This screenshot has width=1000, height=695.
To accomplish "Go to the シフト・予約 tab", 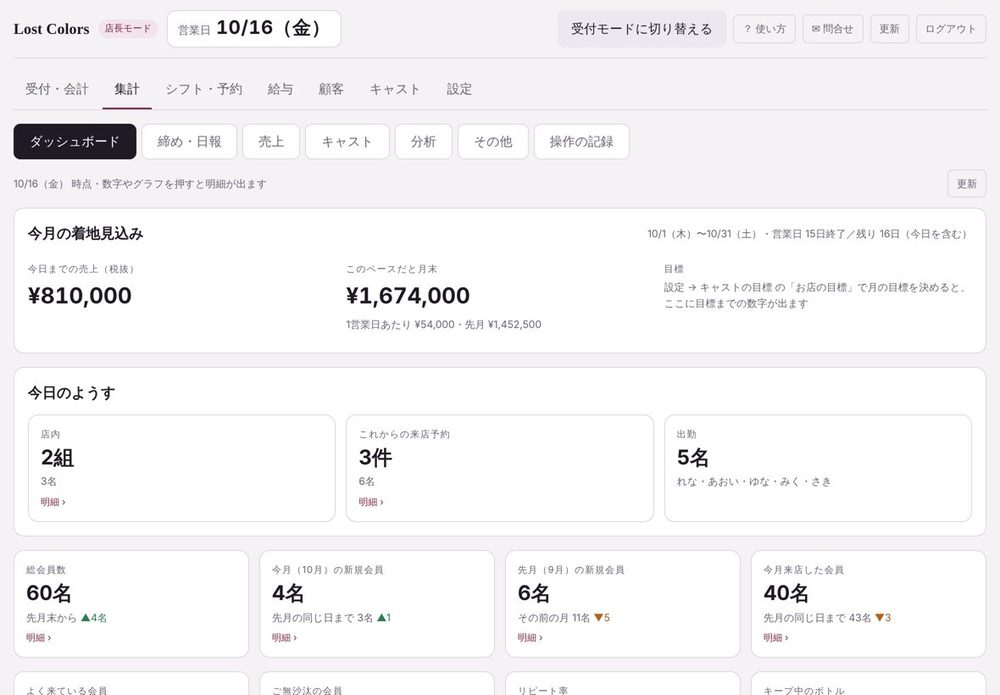I will [203, 89].
